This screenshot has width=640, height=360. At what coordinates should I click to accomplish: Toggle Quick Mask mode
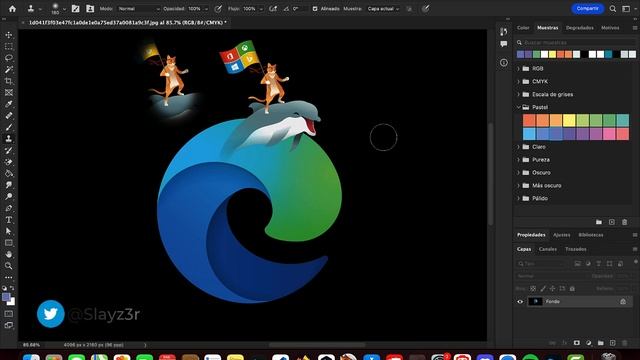coord(9,314)
